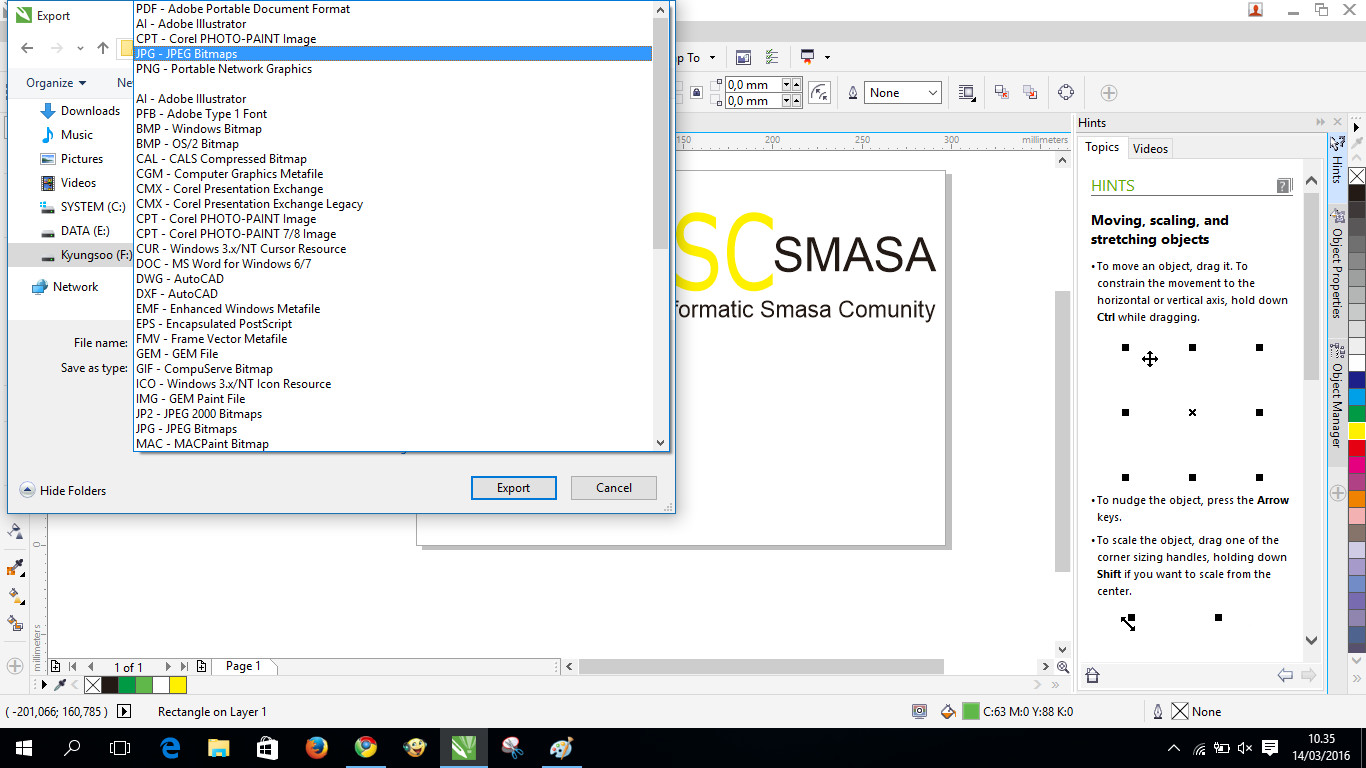Viewport: 1366px width, 768px height.
Task: Add a page before the current page
Action: 55,666
